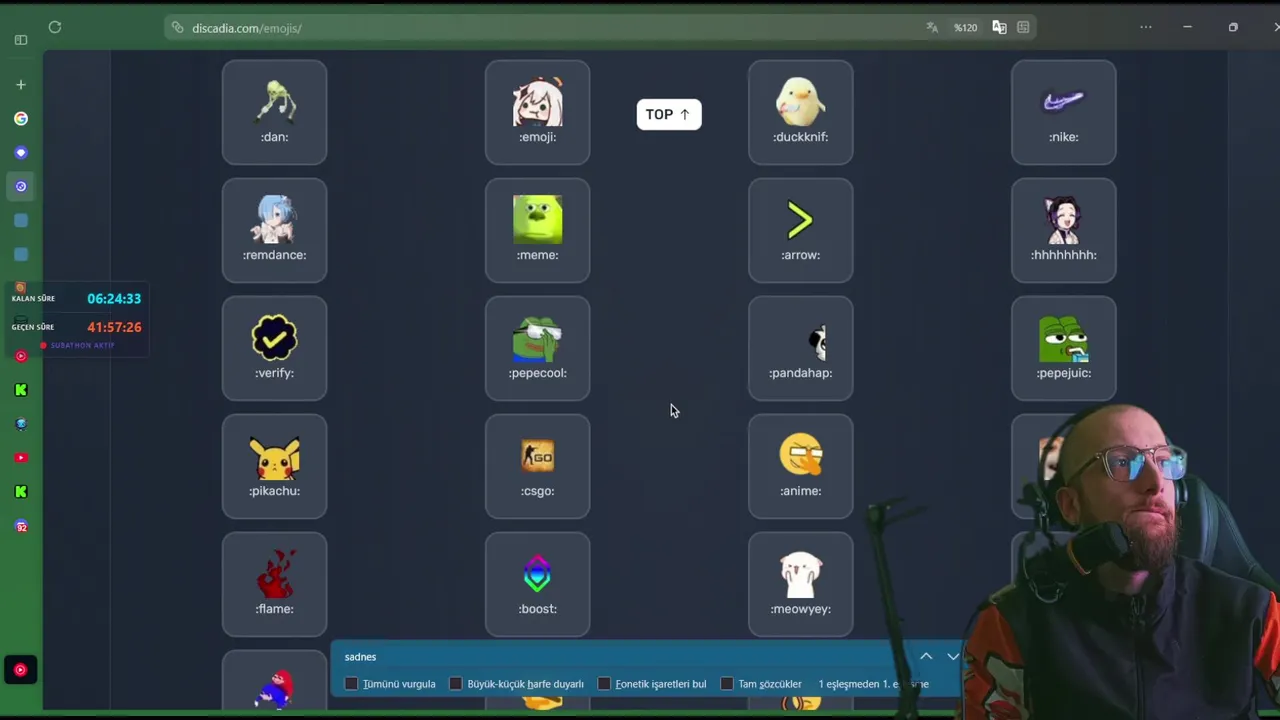
Task: Open the :hhhhhhhh: emoji
Action: [1063, 230]
